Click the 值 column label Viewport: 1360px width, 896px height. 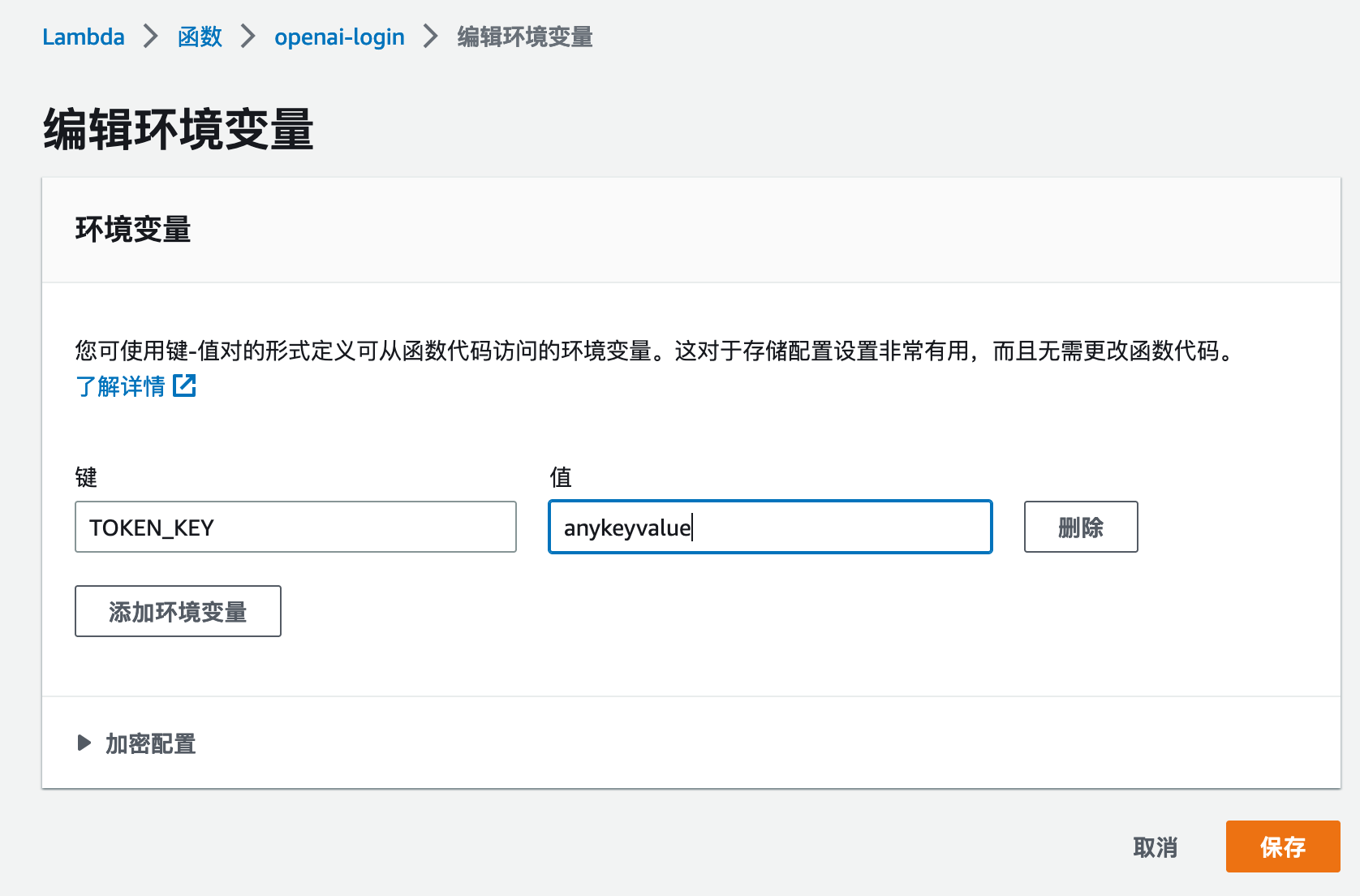561,477
